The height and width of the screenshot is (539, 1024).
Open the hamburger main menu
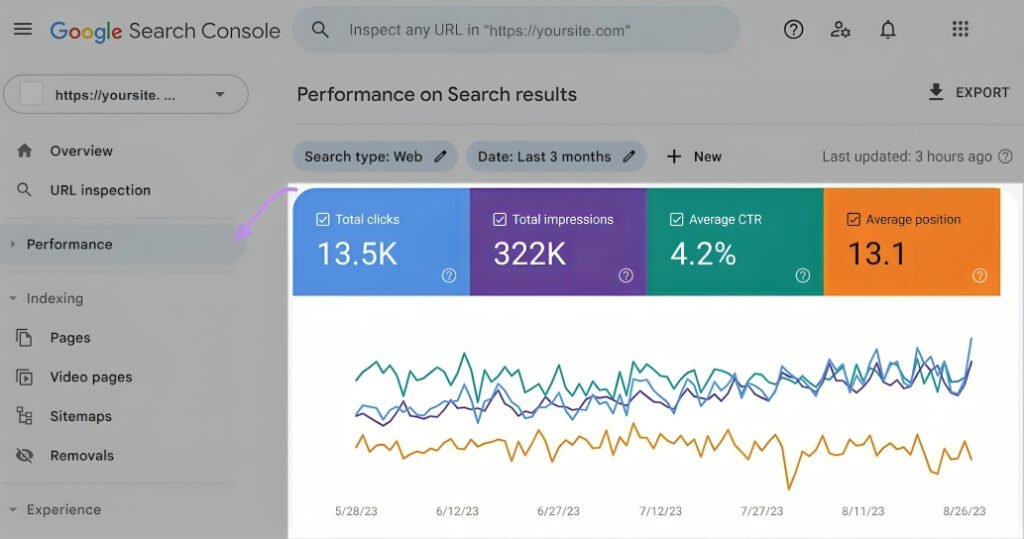click(23, 29)
